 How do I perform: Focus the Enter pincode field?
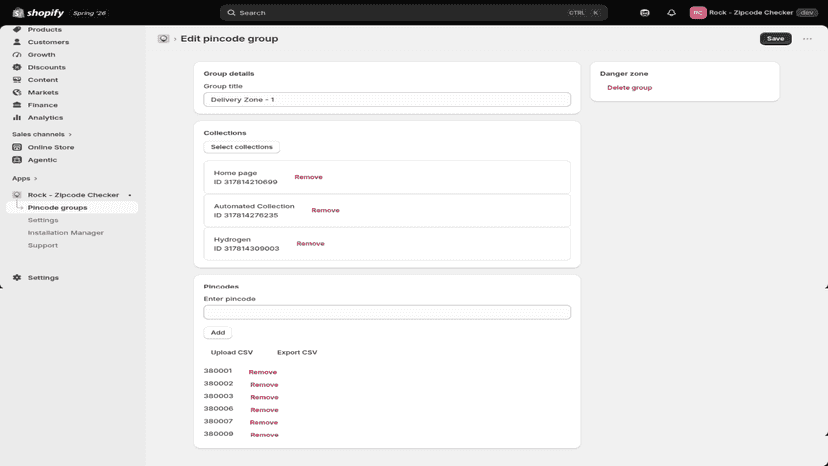click(x=387, y=312)
